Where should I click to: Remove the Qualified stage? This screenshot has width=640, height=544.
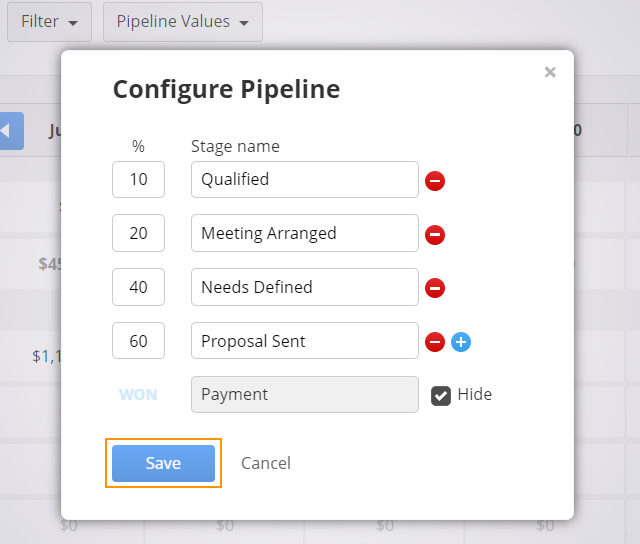click(x=435, y=181)
